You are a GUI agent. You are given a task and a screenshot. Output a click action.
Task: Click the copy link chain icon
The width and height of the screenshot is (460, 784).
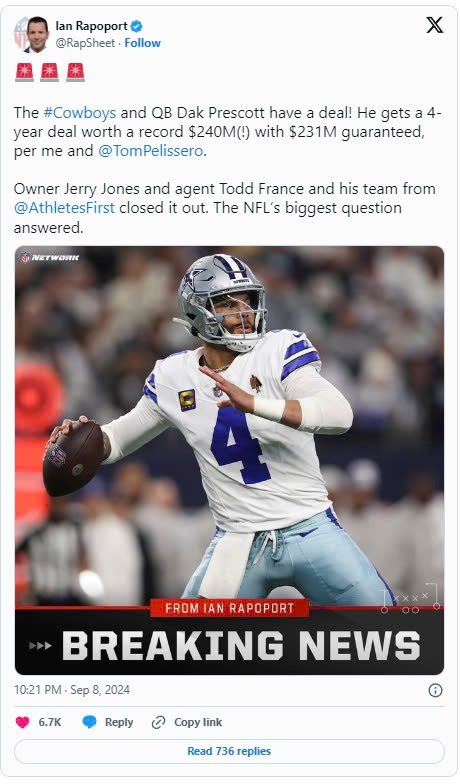[x=158, y=722]
